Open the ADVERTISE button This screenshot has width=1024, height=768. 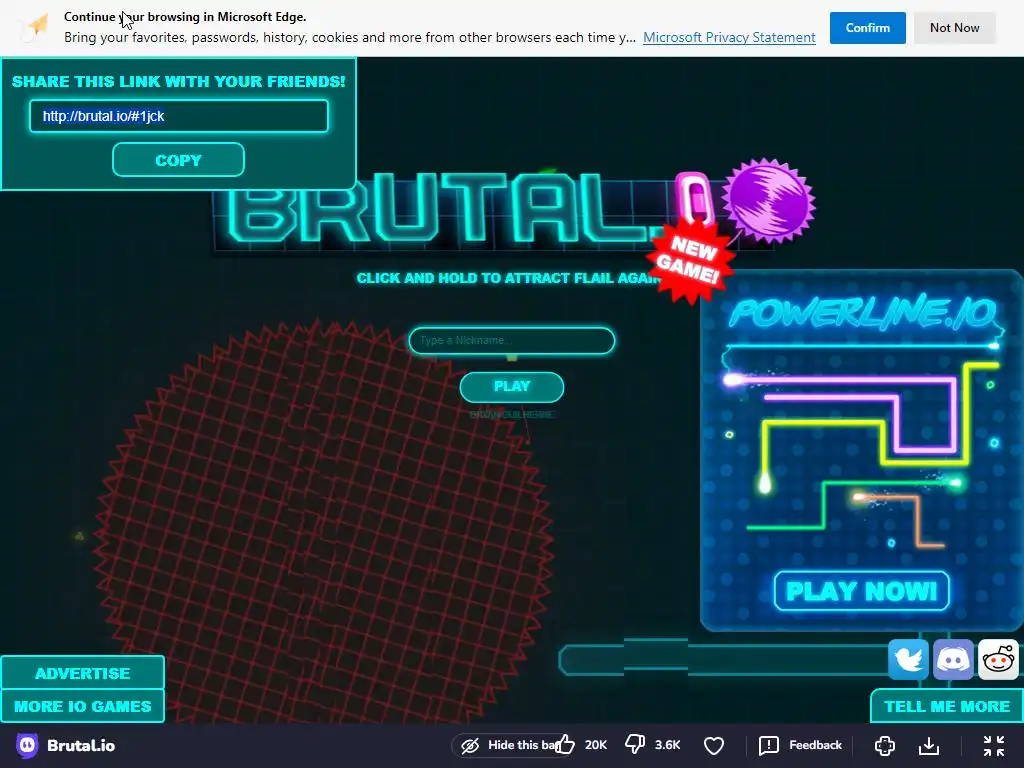pos(82,673)
